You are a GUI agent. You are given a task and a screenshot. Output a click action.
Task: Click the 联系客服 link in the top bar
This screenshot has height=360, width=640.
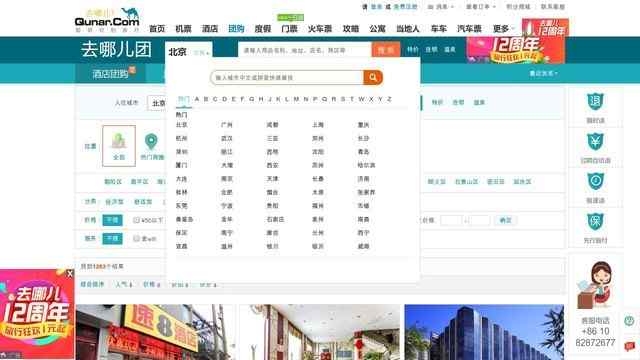553,7
